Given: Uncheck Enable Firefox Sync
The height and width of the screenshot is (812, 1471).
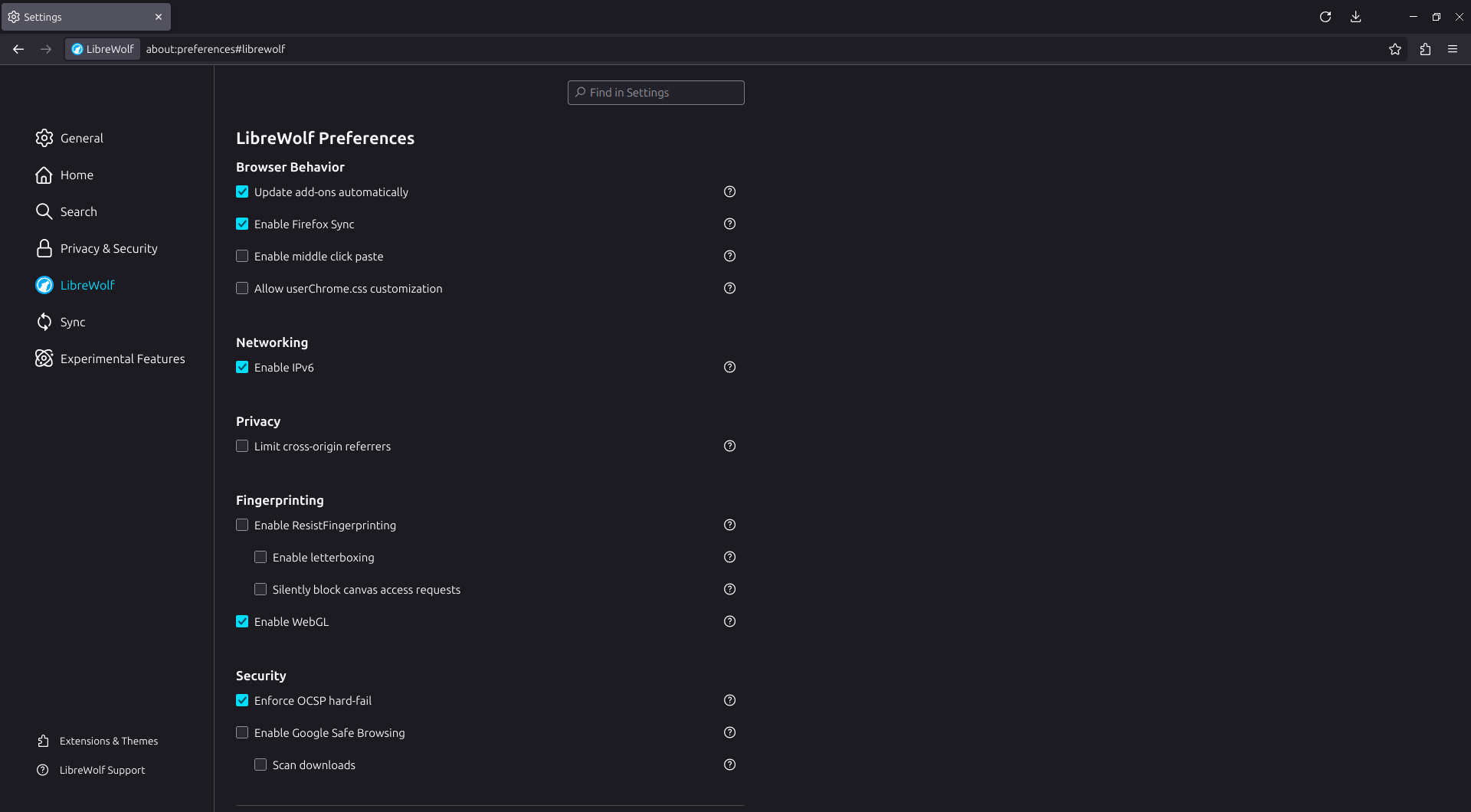Looking at the screenshot, I should point(242,224).
